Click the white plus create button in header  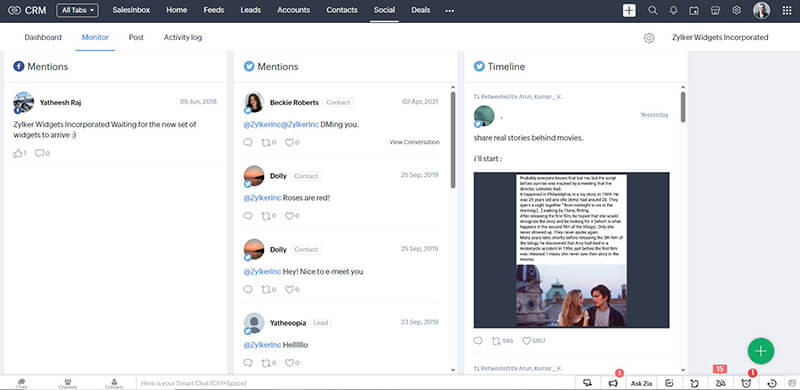coord(629,10)
